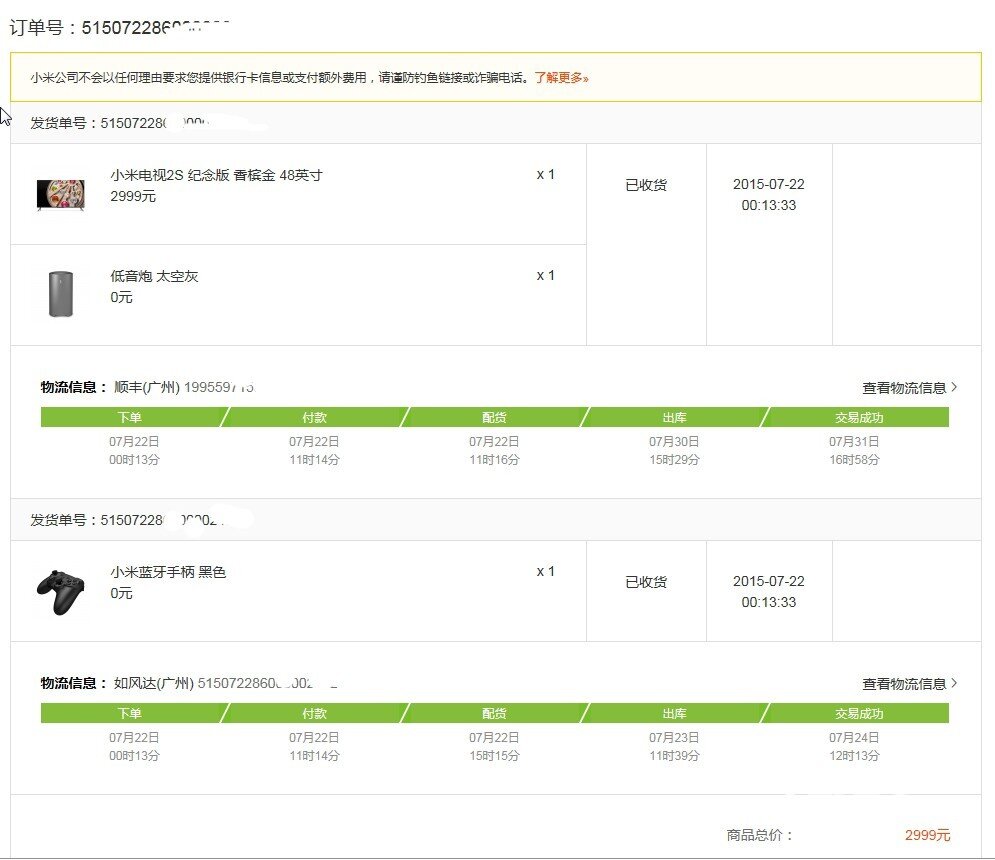This screenshot has width=995, height=860.
Task: Click the 付款 step in 如风达 progress bar
Action: [x=314, y=713]
